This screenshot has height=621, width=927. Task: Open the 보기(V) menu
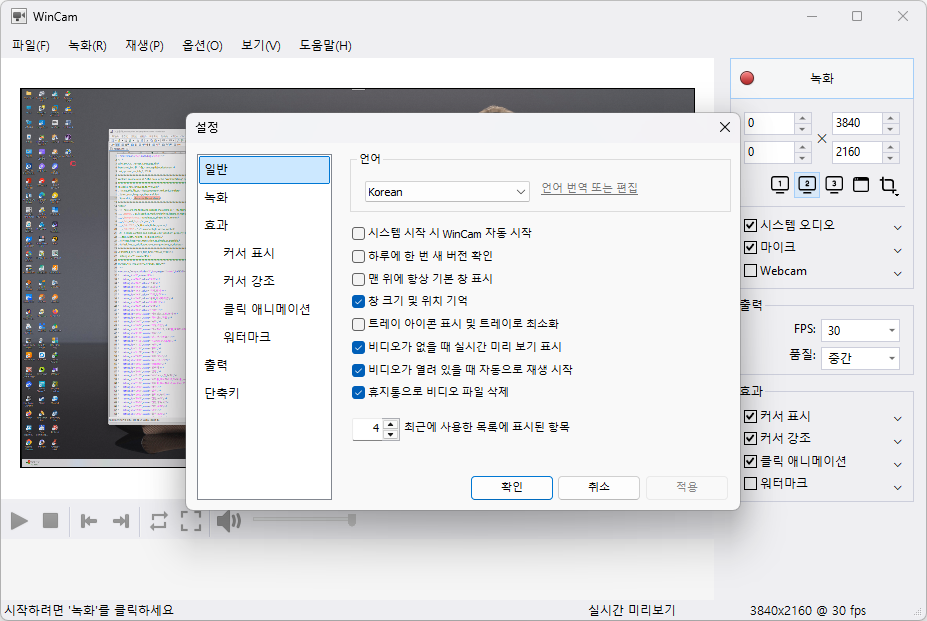coord(261,46)
